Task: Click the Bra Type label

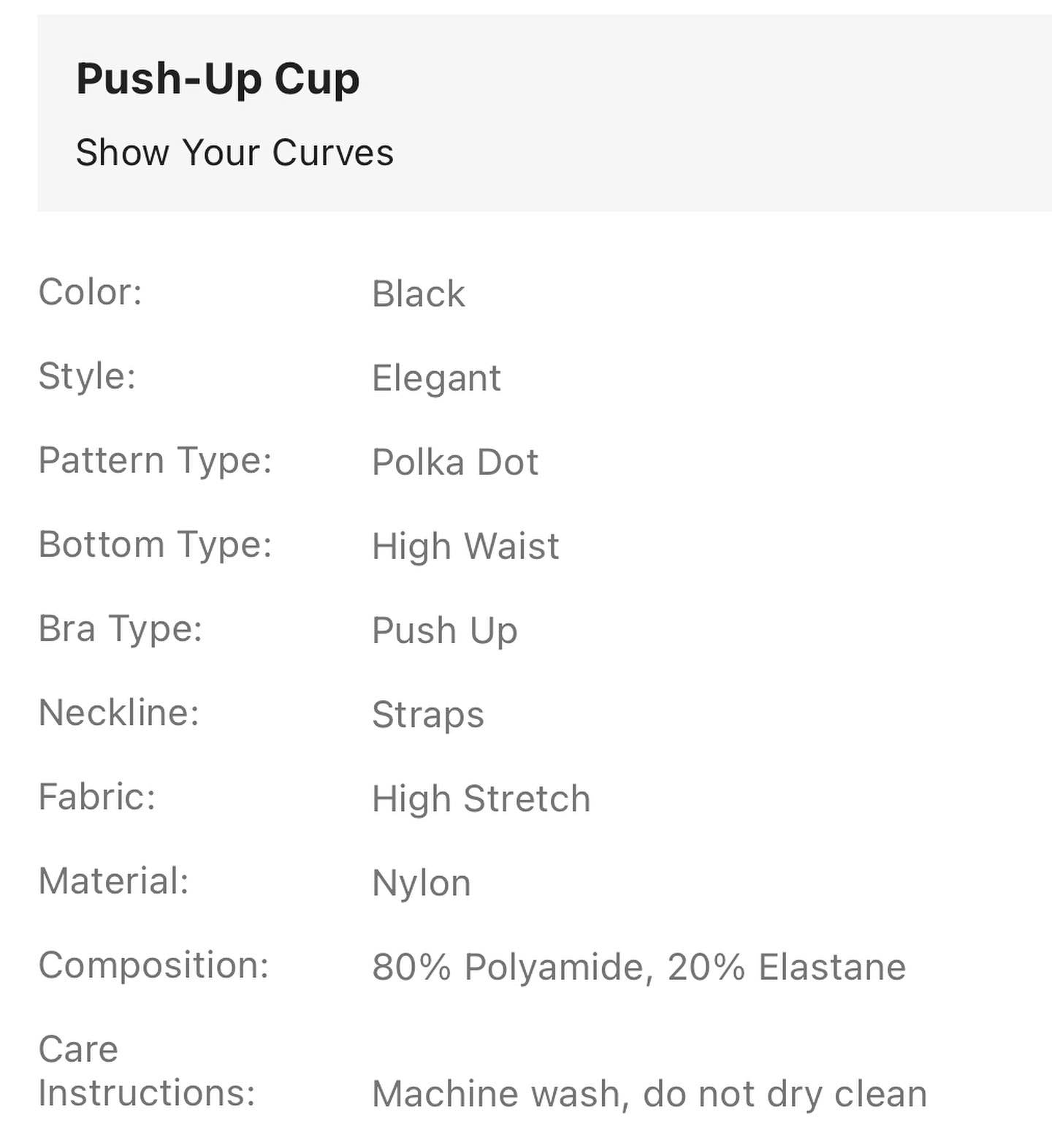Action: click(120, 628)
